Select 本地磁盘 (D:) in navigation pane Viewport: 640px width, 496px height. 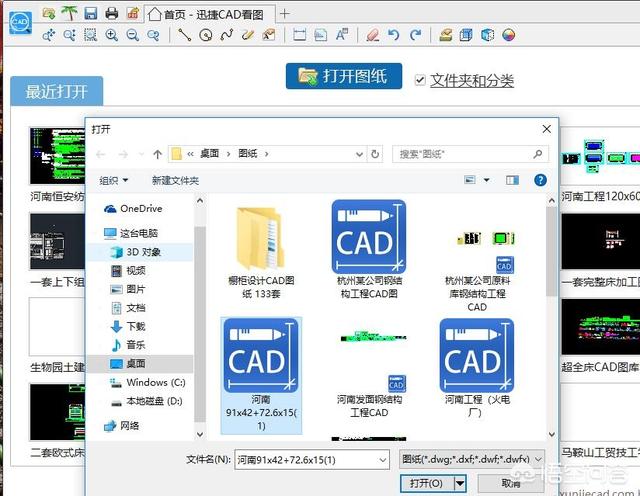pos(154,401)
